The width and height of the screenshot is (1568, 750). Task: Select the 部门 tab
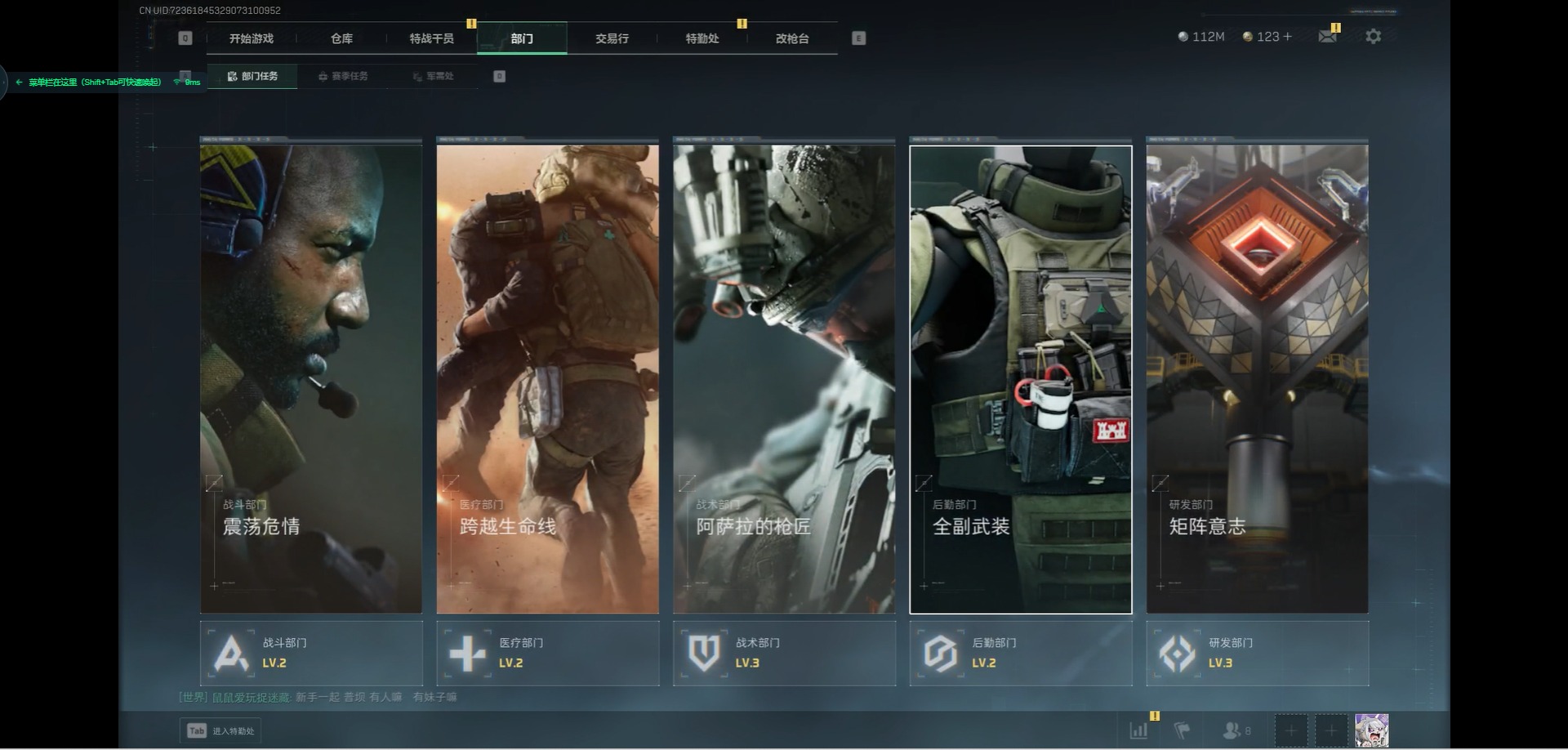click(x=522, y=38)
